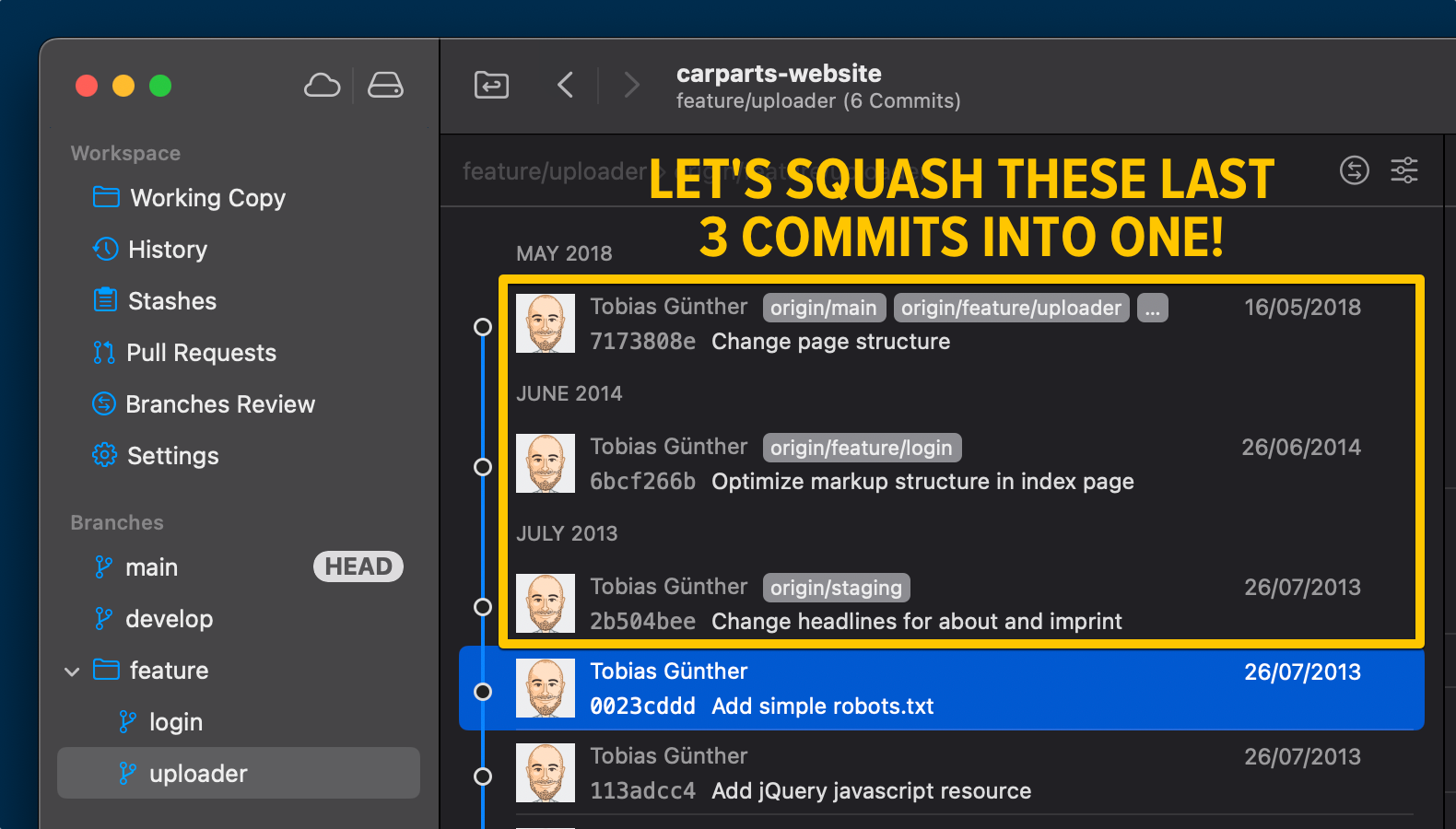Collapse the feature branch folder
Image resolution: width=1456 pixels, height=829 pixels.
72,671
